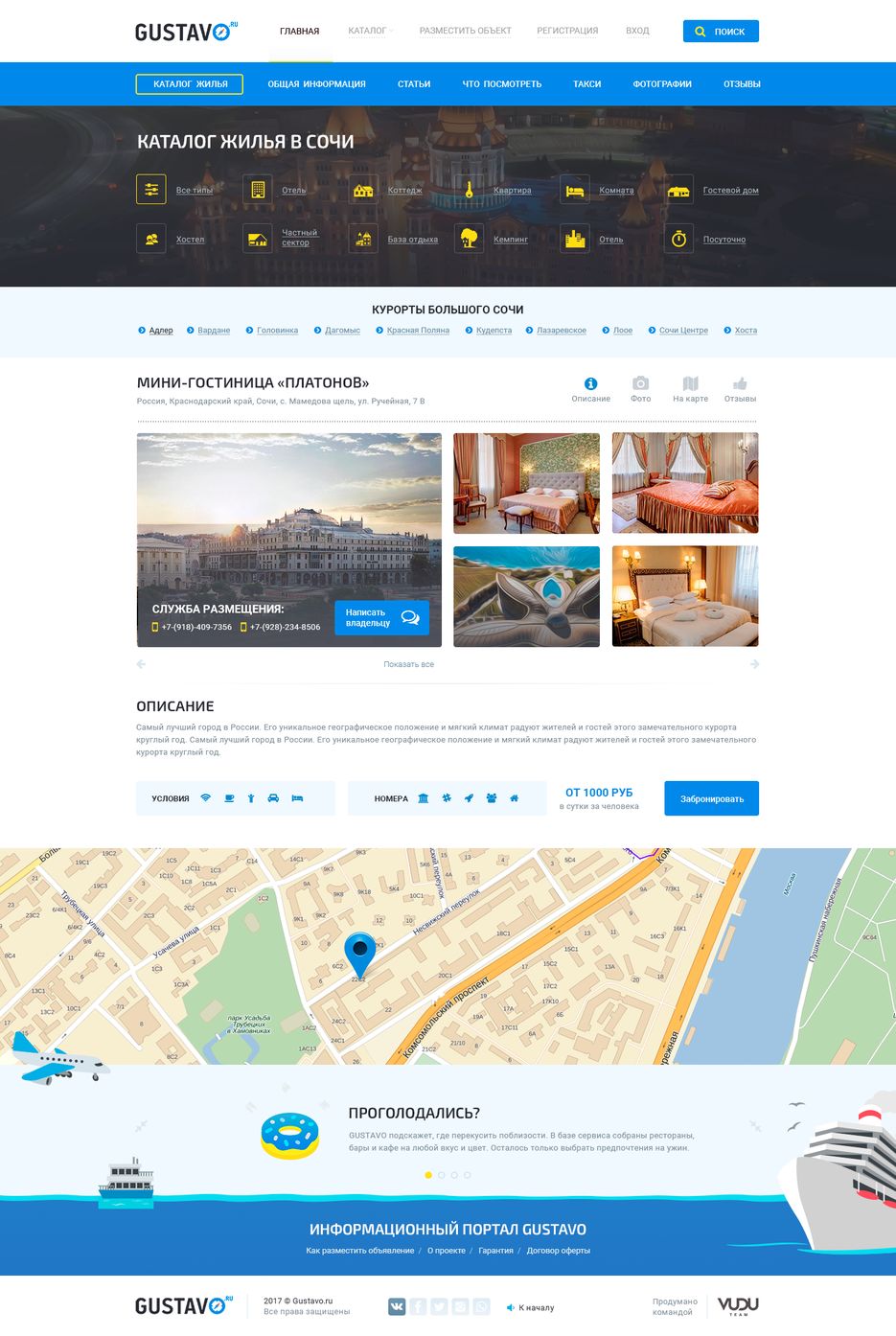Click the Показать все link
896x1336 pixels.
(408, 664)
